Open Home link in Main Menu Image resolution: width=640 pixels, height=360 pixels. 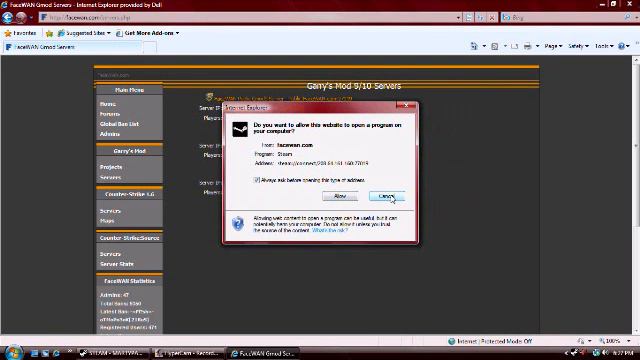pyautogui.click(x=108, y=104)
